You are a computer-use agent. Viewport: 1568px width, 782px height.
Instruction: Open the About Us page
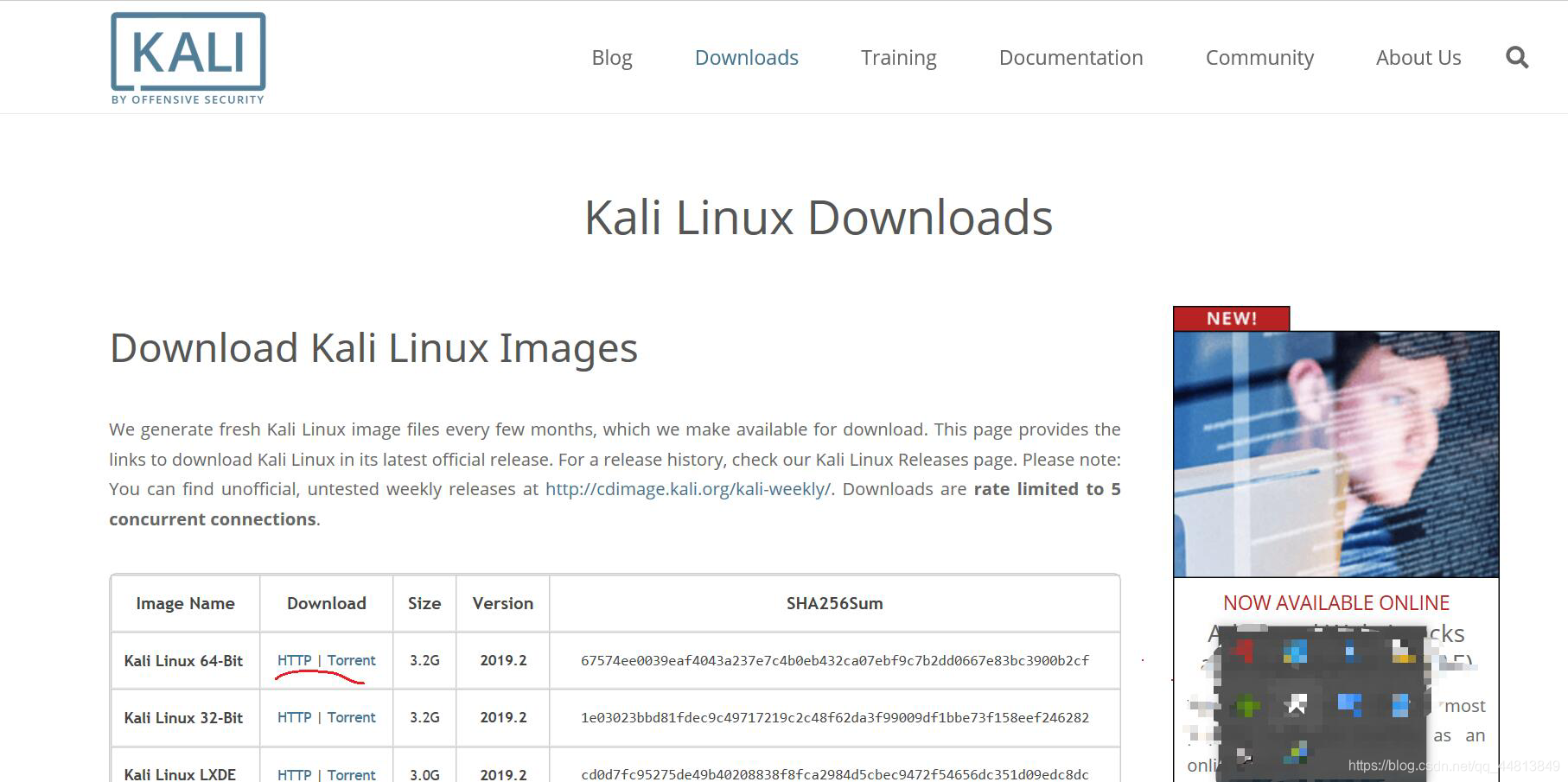click(1418, 57)
